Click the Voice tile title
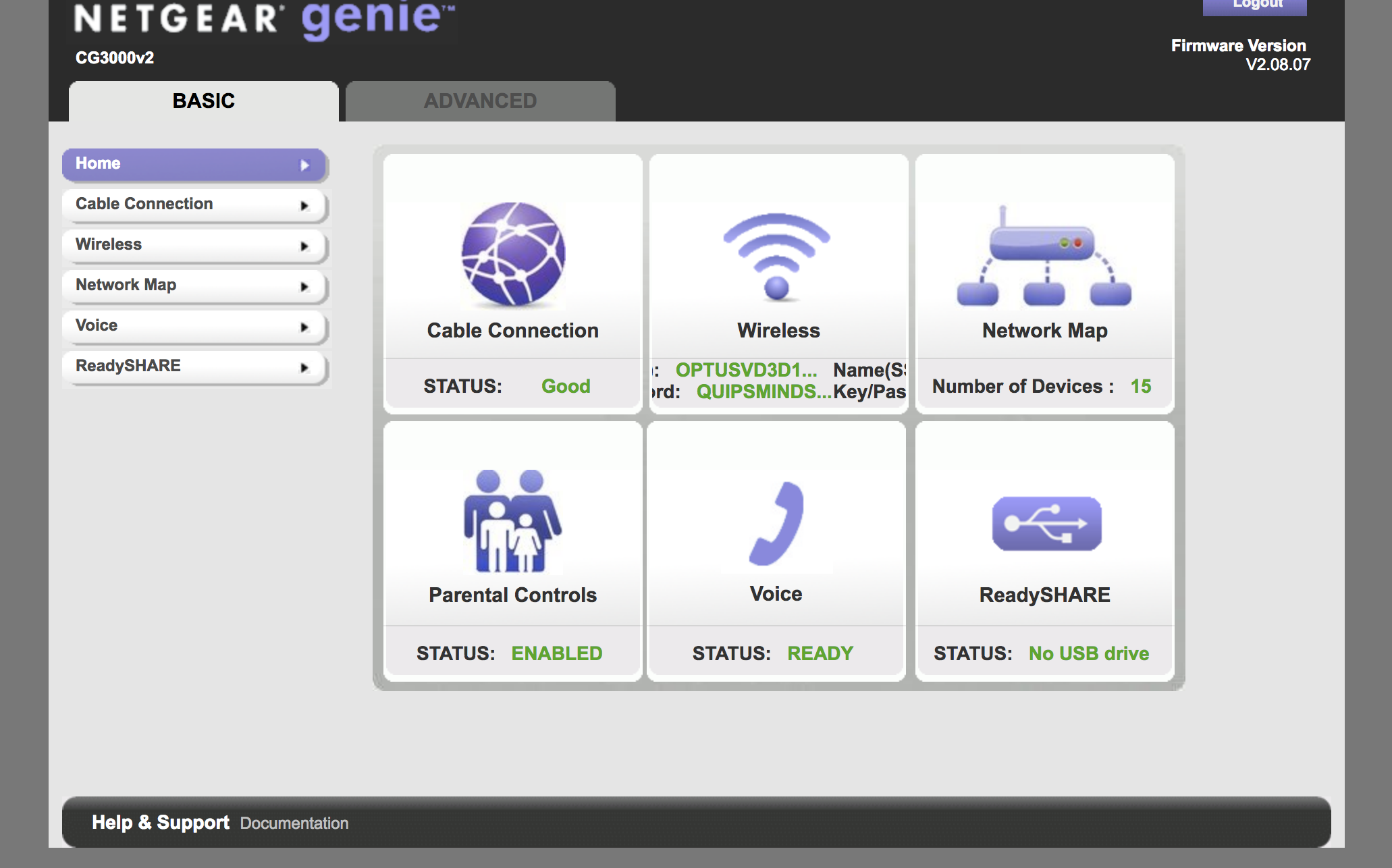The width and height of the screenshot is (1392, 868). click(x=776, y=594)
